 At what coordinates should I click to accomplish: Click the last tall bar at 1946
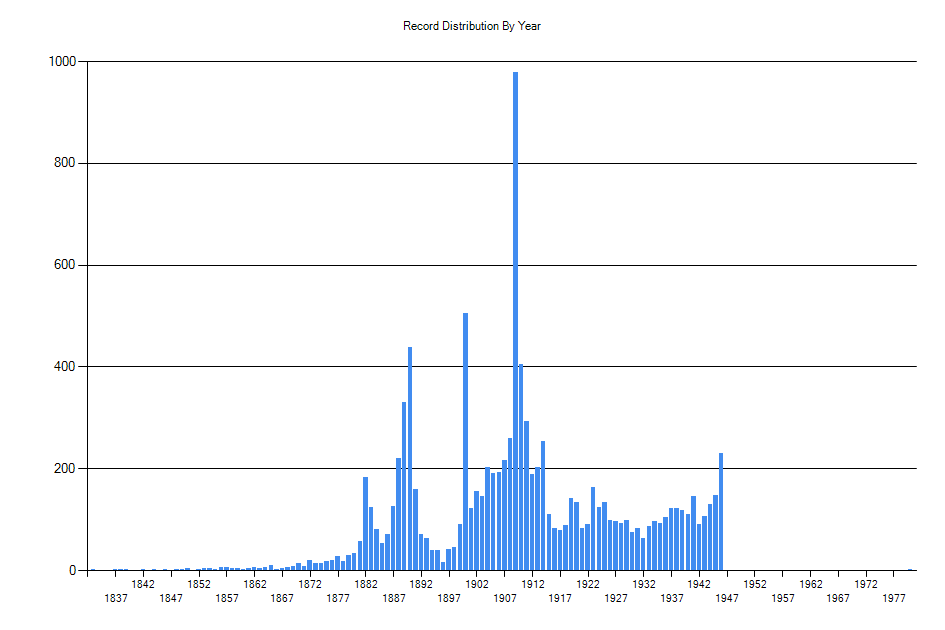[721, 511]
